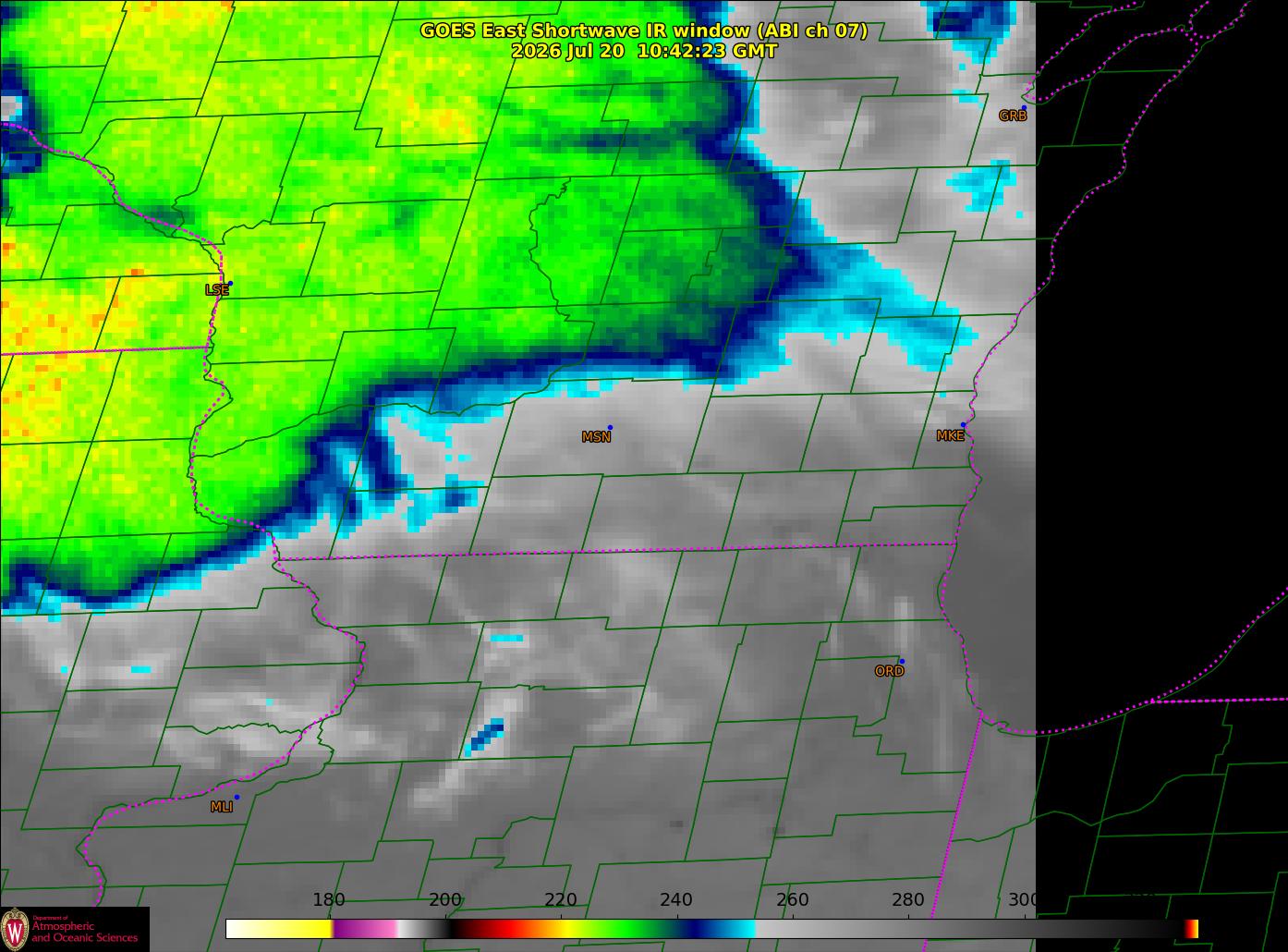The image size is (1288, 952).
Task: Click the crest W emblem in logo
Action: (x=15, y=928)
